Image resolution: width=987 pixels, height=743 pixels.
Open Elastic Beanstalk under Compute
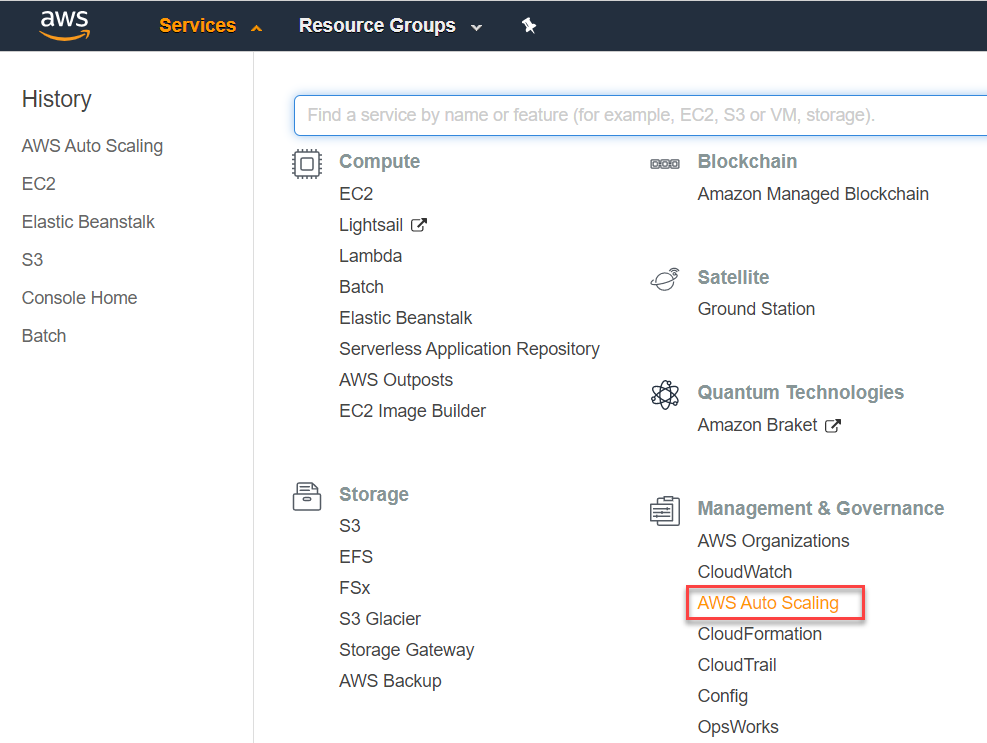pos(405,318)
